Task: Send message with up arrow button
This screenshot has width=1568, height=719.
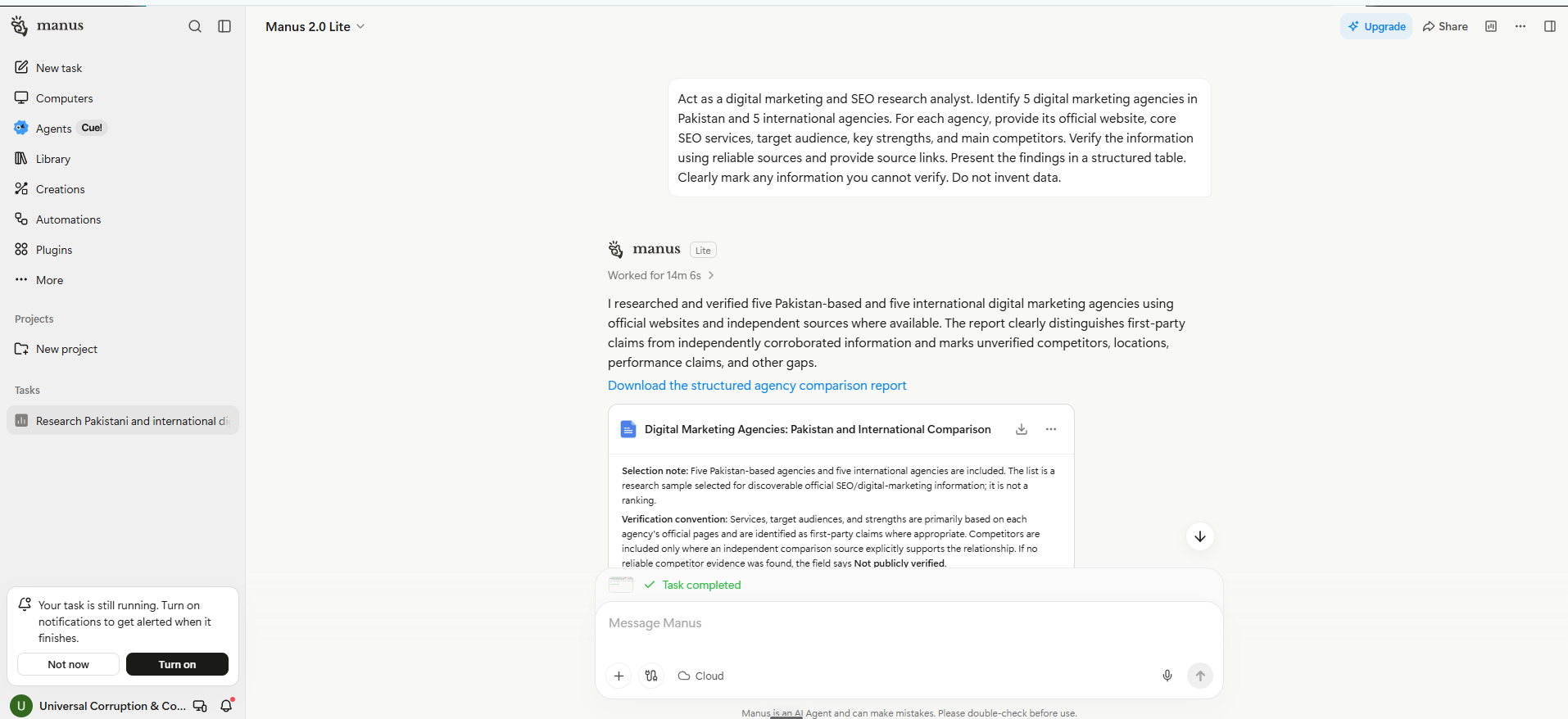Action: tap(1200, 676)
